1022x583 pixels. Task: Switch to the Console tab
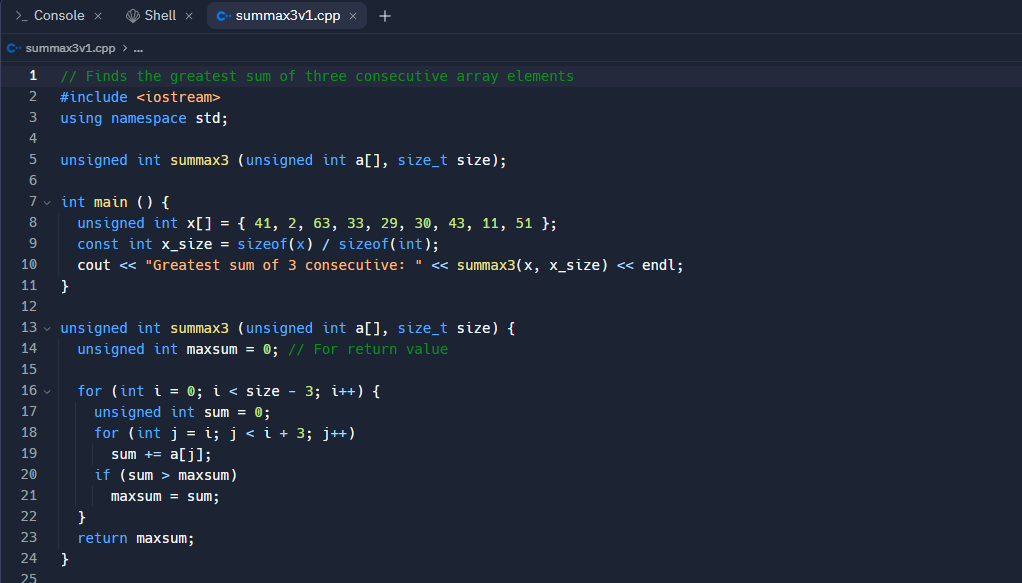pos(57,16)
